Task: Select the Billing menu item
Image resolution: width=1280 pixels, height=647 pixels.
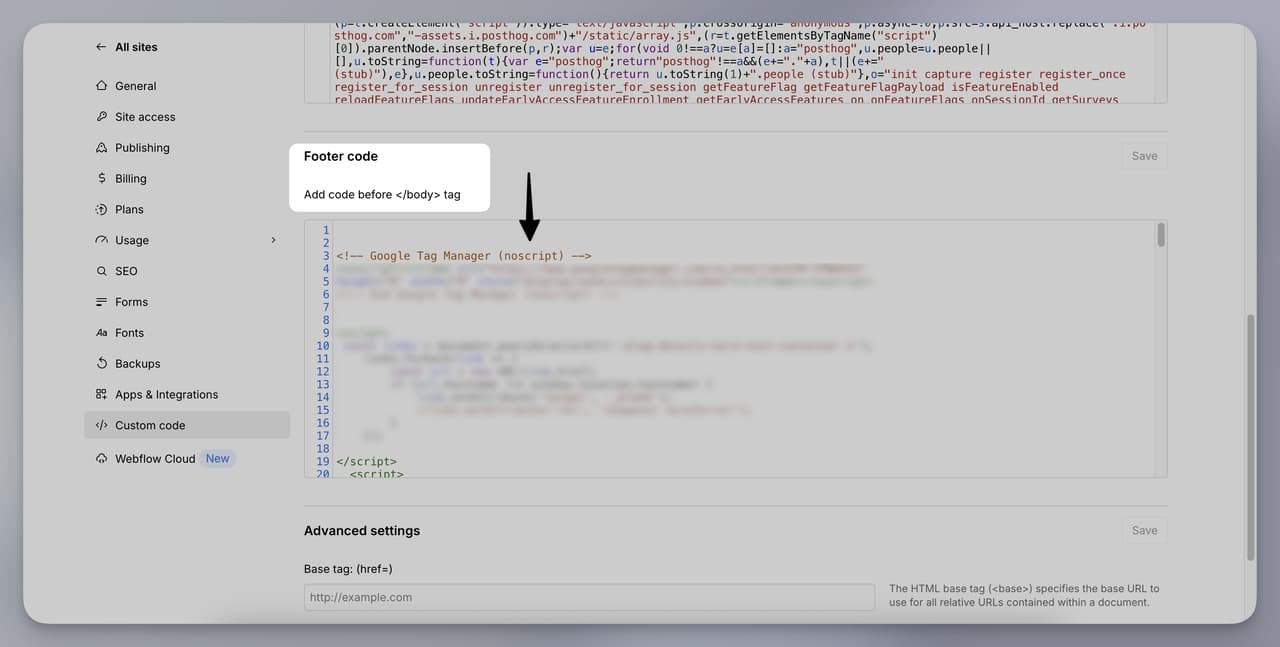Action: (x=187, y=179)
